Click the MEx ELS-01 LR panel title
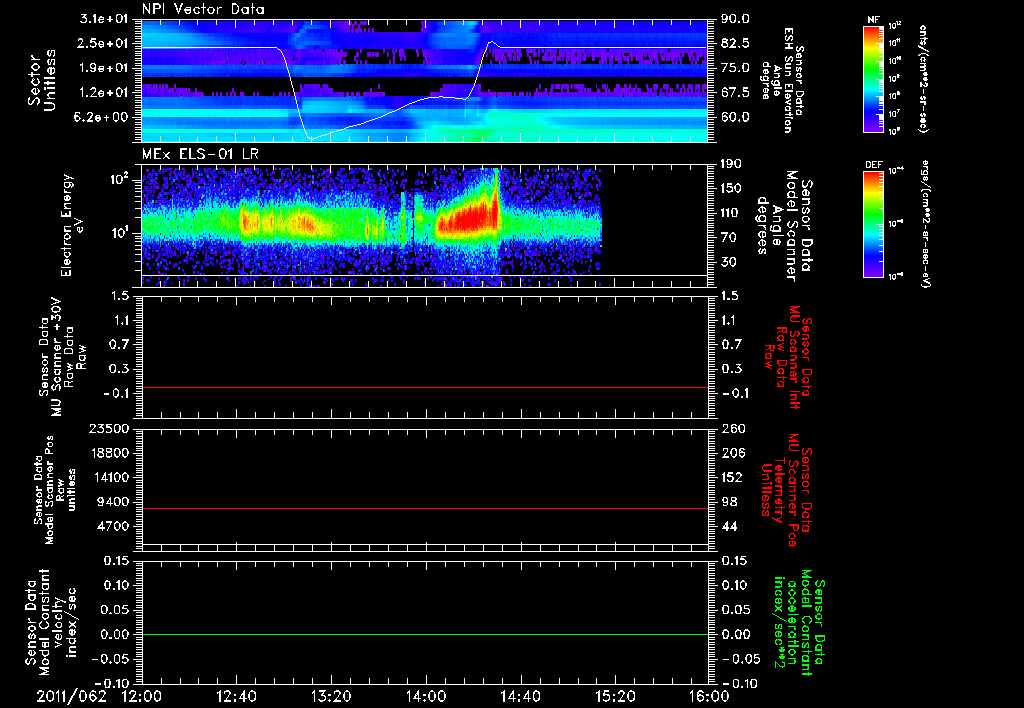1024x708 pixels. pos(200,154)
